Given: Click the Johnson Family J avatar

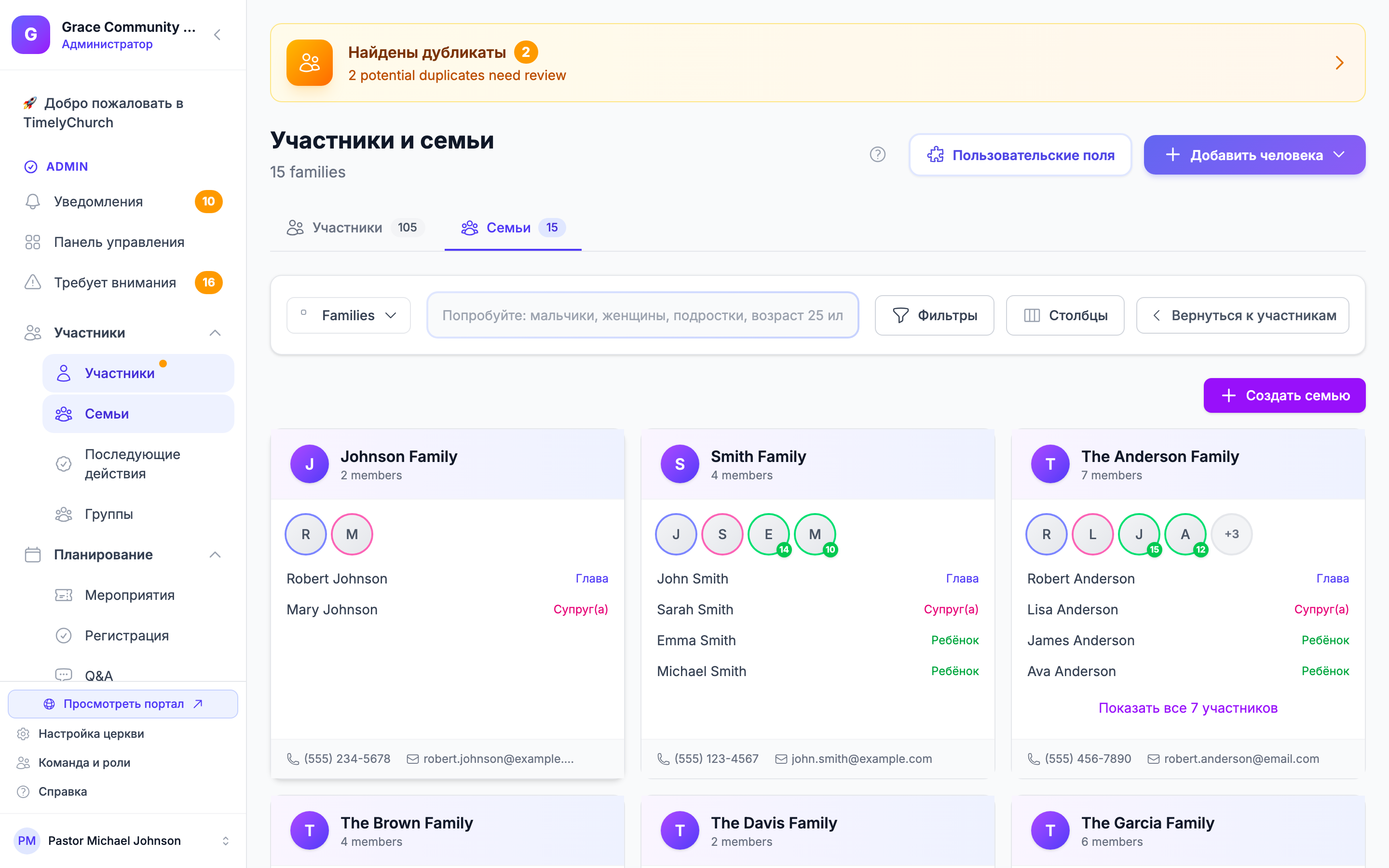Looking at the screenshot, I should pyautogui.click(x=309, y=464).
